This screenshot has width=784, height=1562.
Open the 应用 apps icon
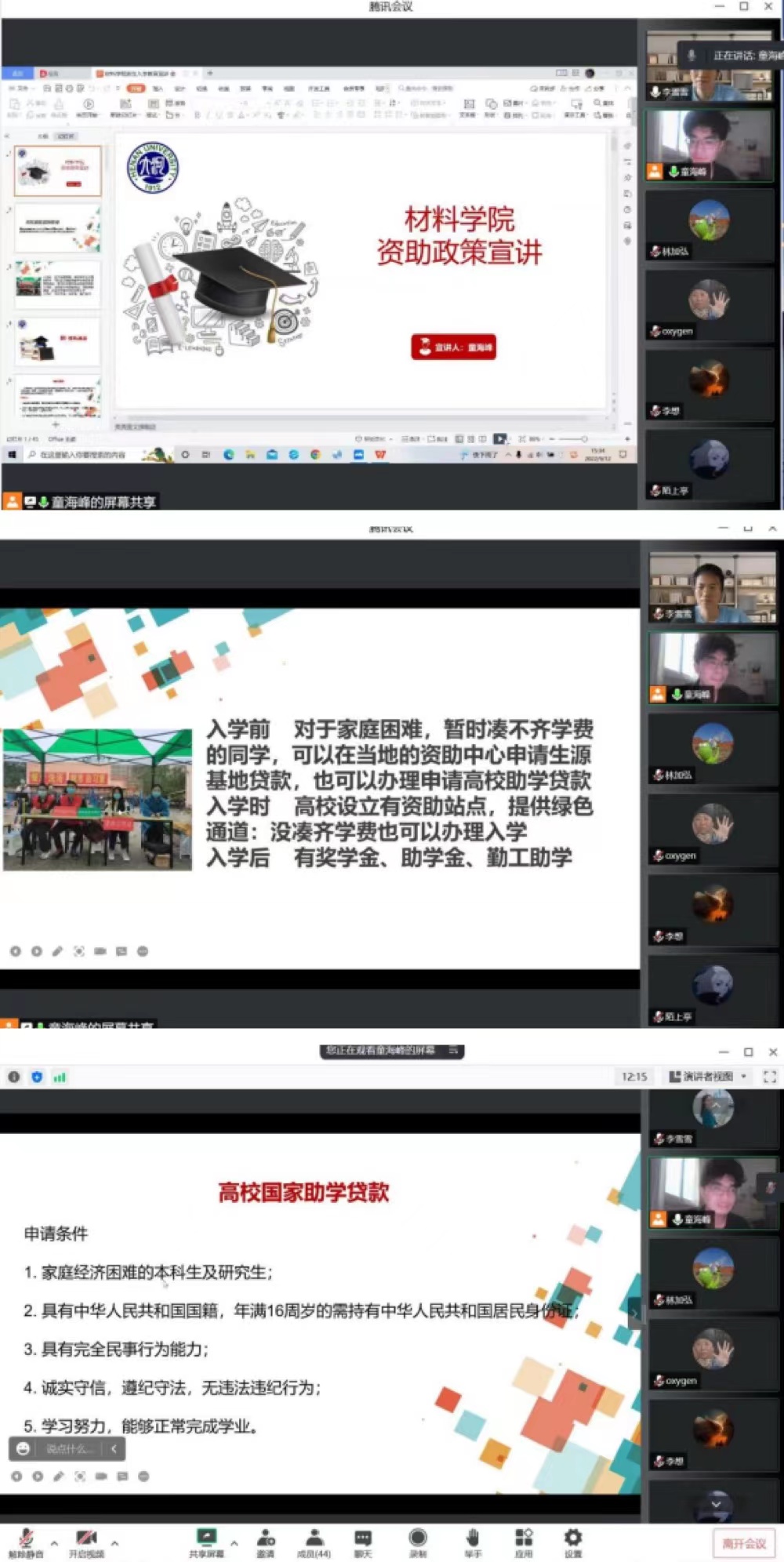(x=523, y=1540)
